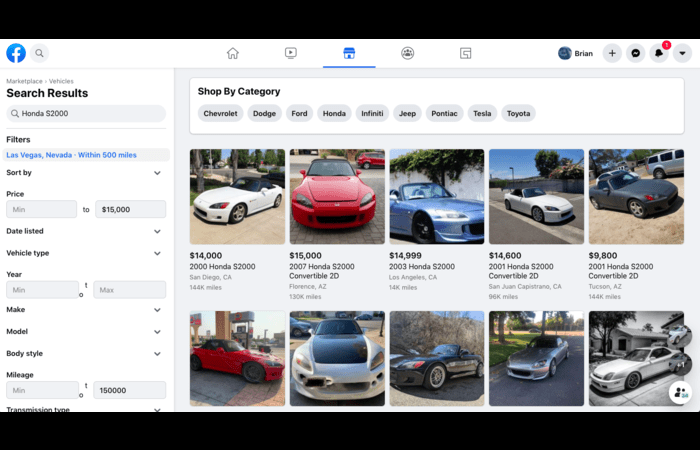Viewport: 700px width, 450px height.
Task: Select the Pontiac category chip
Action: pyautogui.click(x=444, y=113)
